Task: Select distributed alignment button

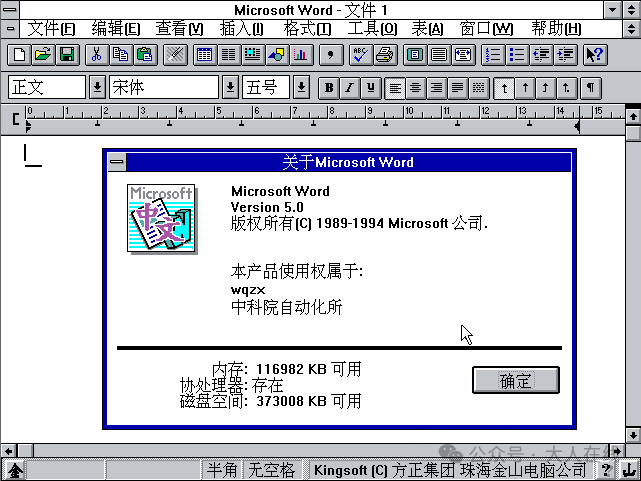Action: [x=478, y=88]
